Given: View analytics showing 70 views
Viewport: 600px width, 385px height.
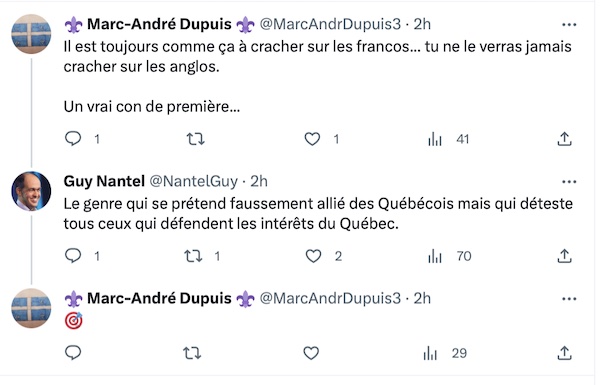Looking at the screenshot, I should click(x=449, y=256).
